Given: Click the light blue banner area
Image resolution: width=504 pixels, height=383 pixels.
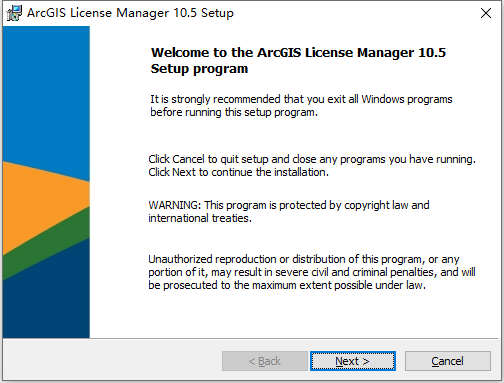Looking at the screenshot, I should click(46, 93).
